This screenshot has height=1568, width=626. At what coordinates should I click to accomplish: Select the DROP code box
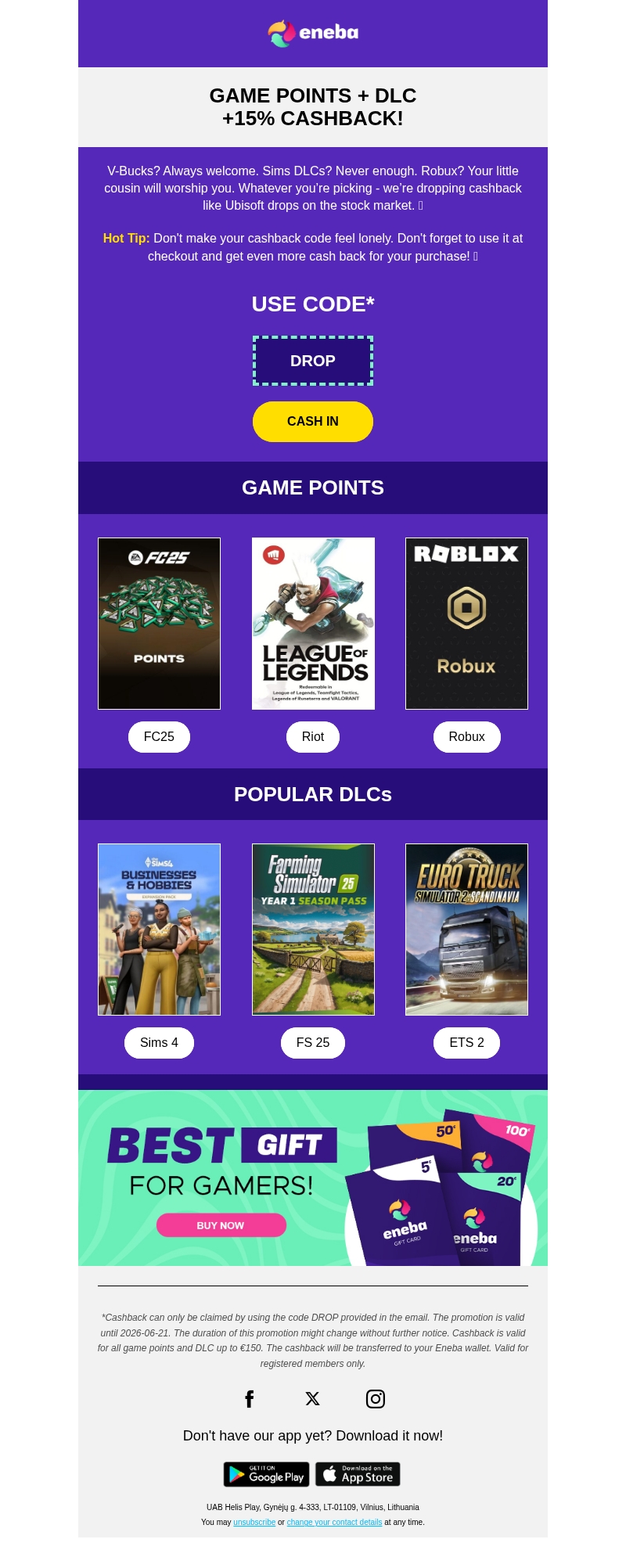pyautogui.click(x=313, y=361)
